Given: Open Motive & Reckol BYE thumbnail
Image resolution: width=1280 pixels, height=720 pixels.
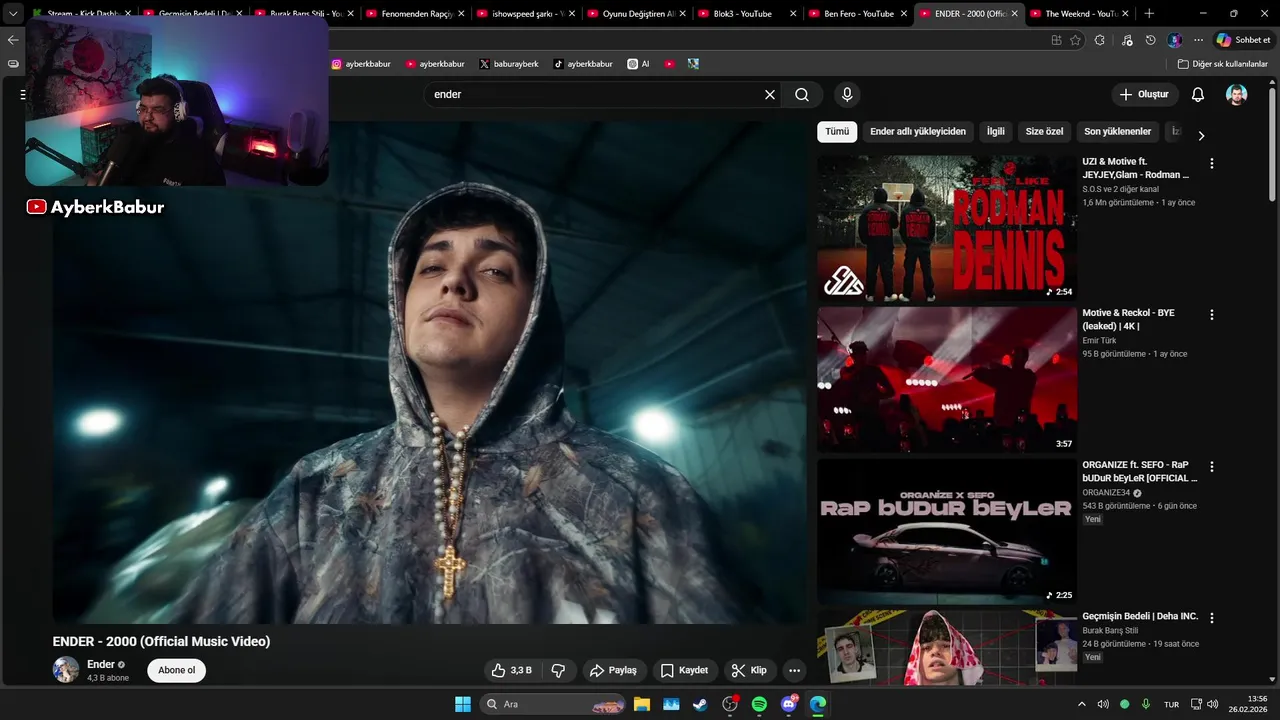Looking at the screenshot, I should (947, 380).
